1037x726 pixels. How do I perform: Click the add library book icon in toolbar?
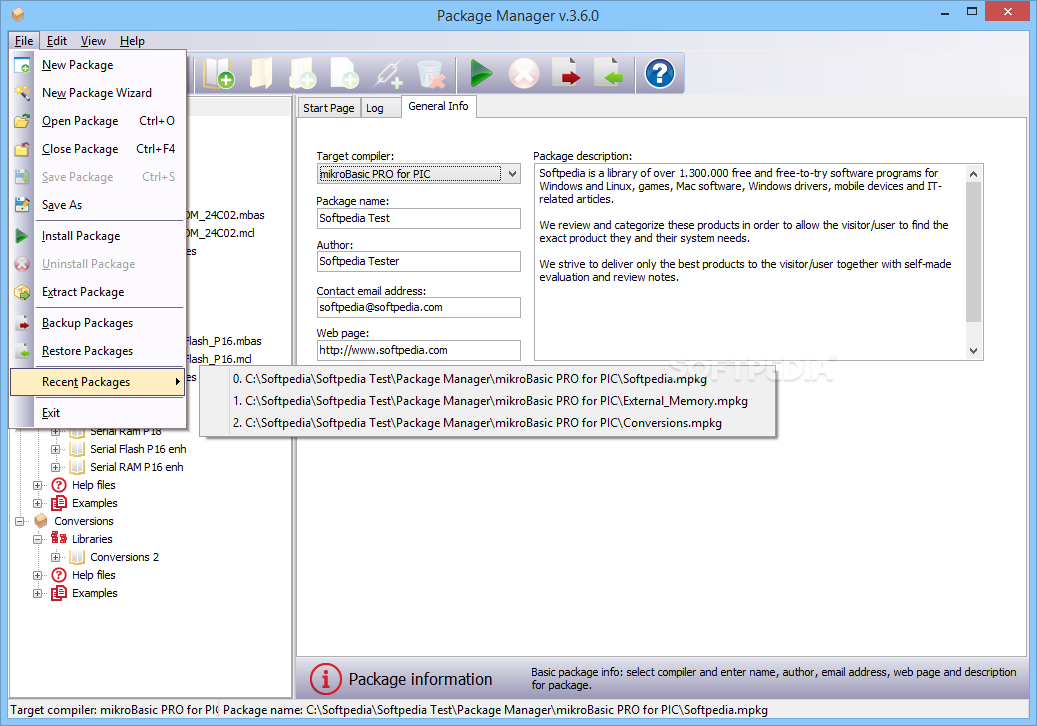click(x=218, y=73)
